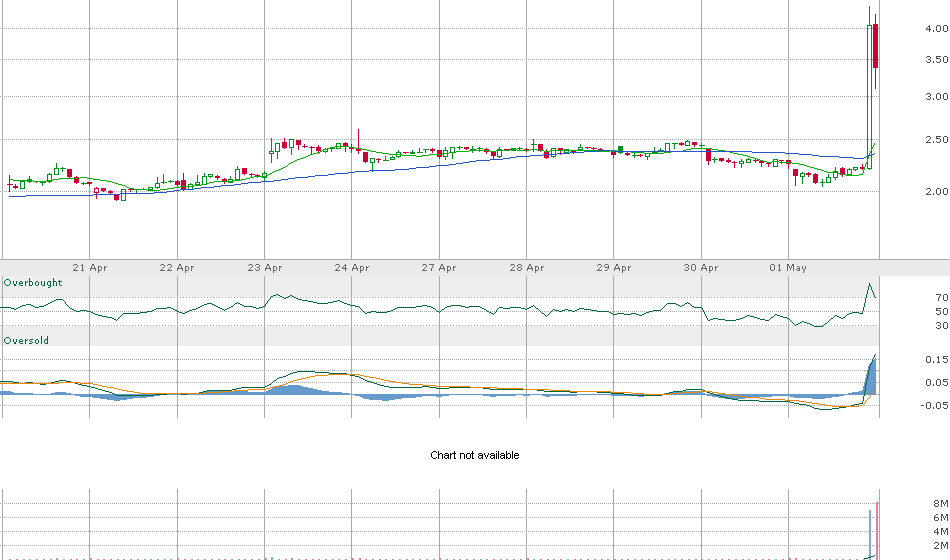Click the 27 Apr date label

click(x=439, y=267)
